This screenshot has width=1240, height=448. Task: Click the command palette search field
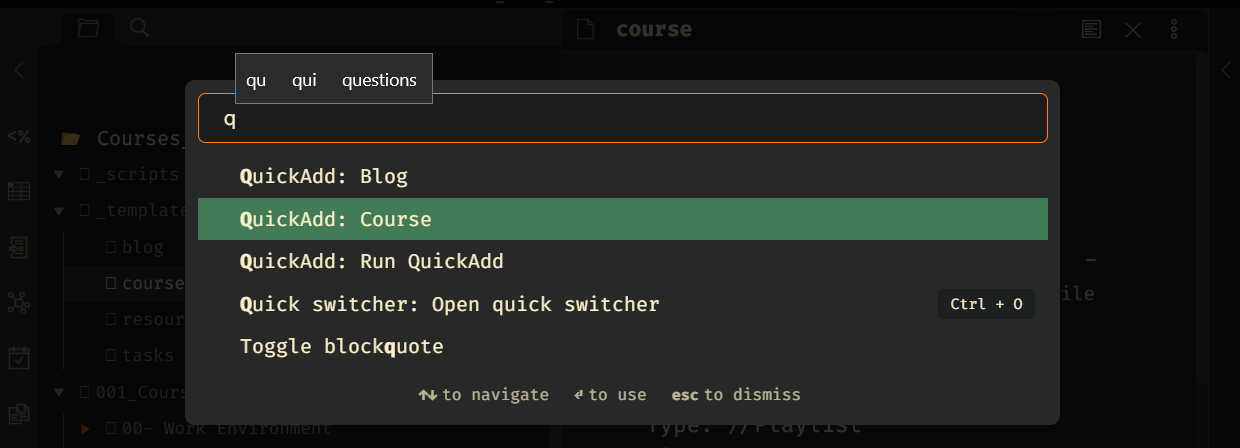click(623, 118)
